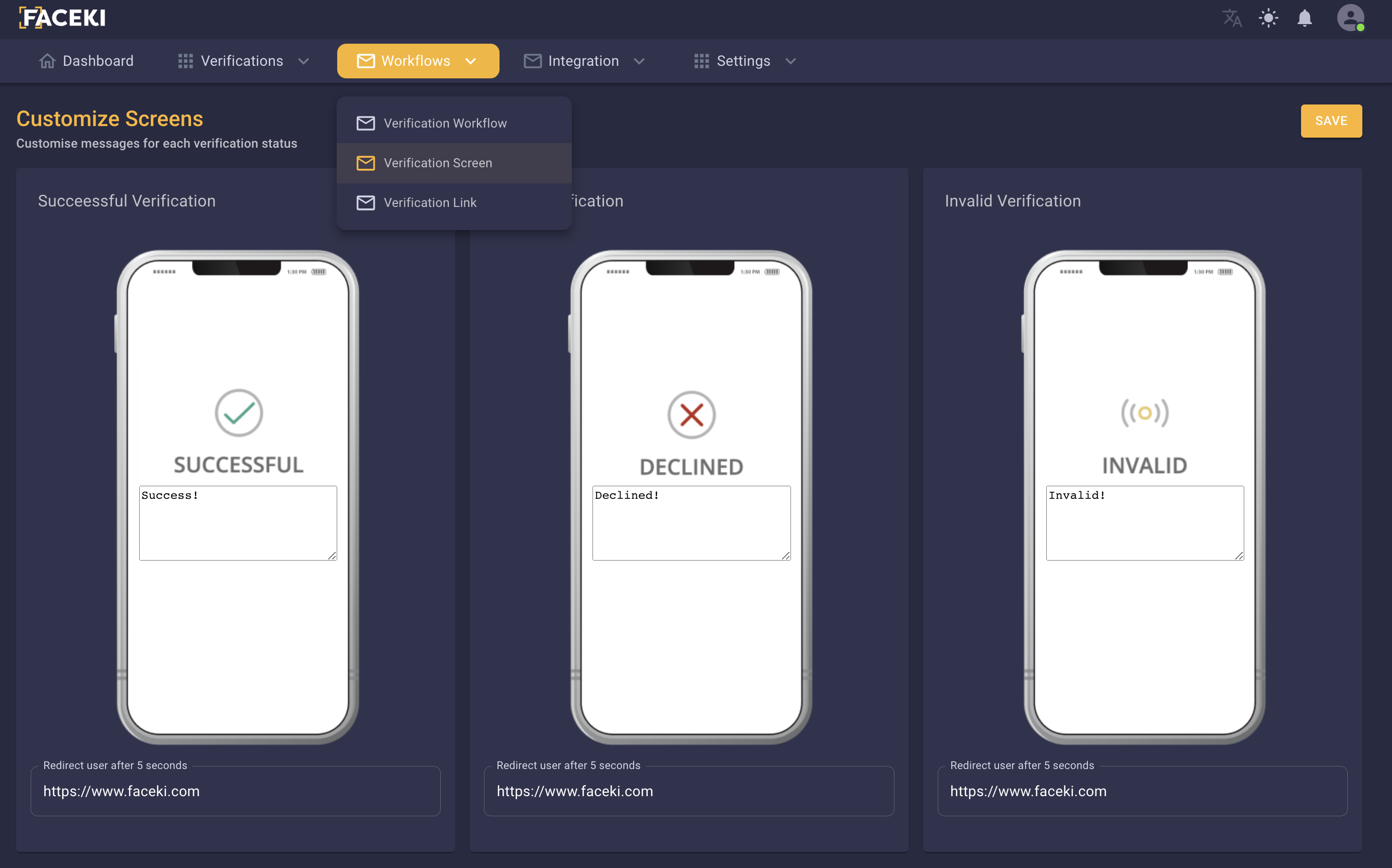This screenshot has height=868, width=1392.
Task: Expand the Integration dropdown chevron
Action: (x=639, y=61)
